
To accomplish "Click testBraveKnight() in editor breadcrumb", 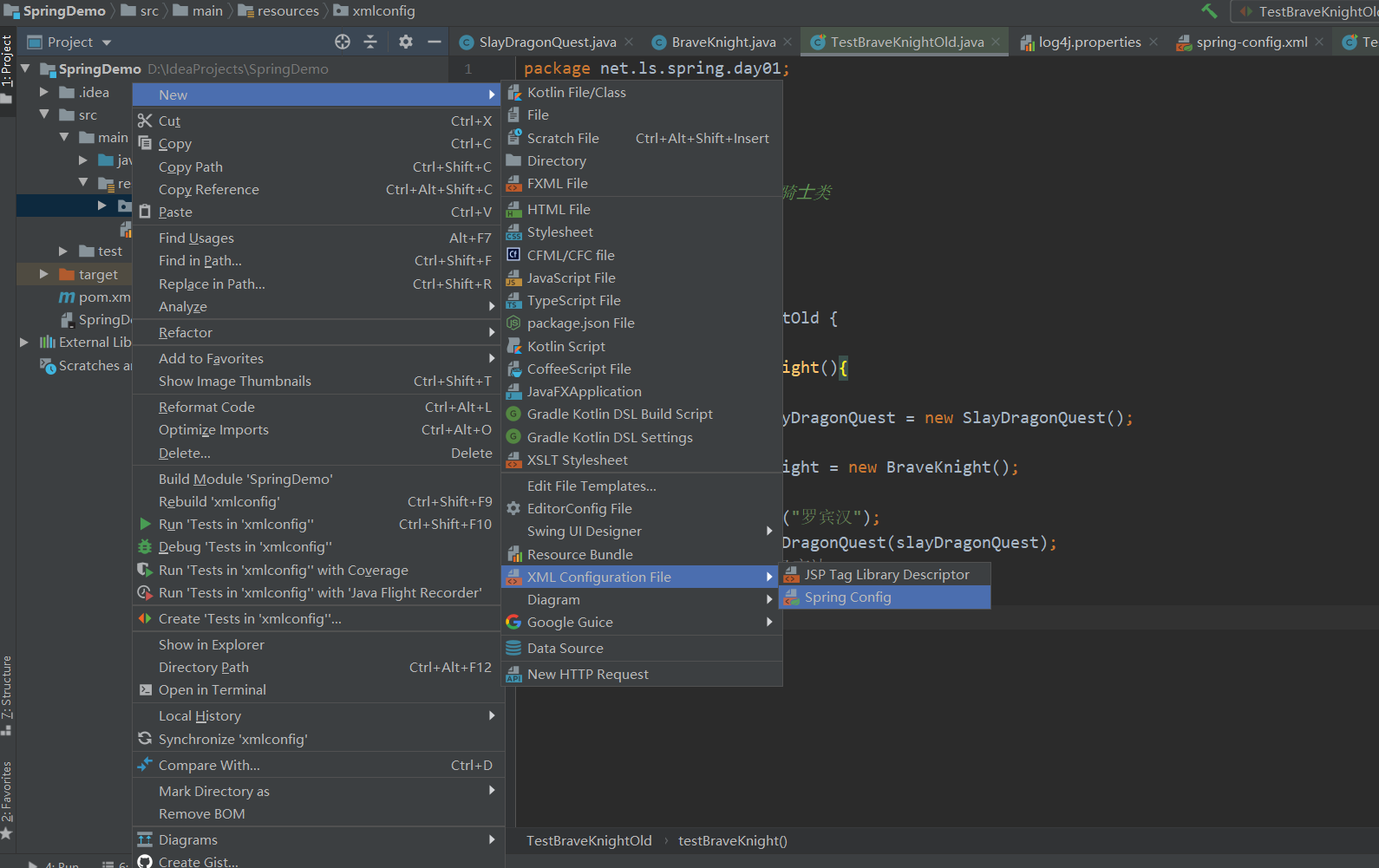I will point(733,840).
